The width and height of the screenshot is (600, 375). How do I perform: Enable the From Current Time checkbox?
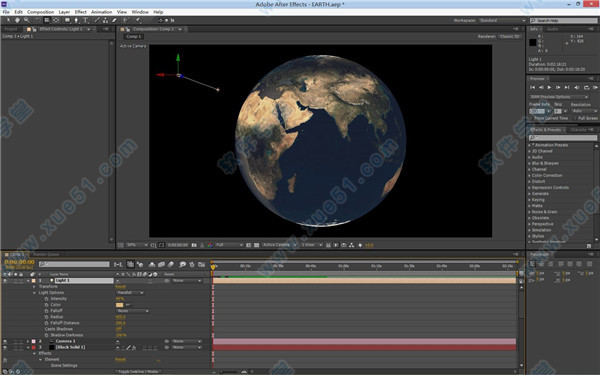coord(531,118)
